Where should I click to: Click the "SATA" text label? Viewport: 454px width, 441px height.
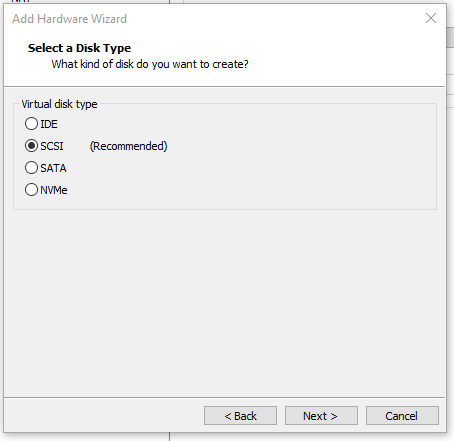(x=53, y=168)
